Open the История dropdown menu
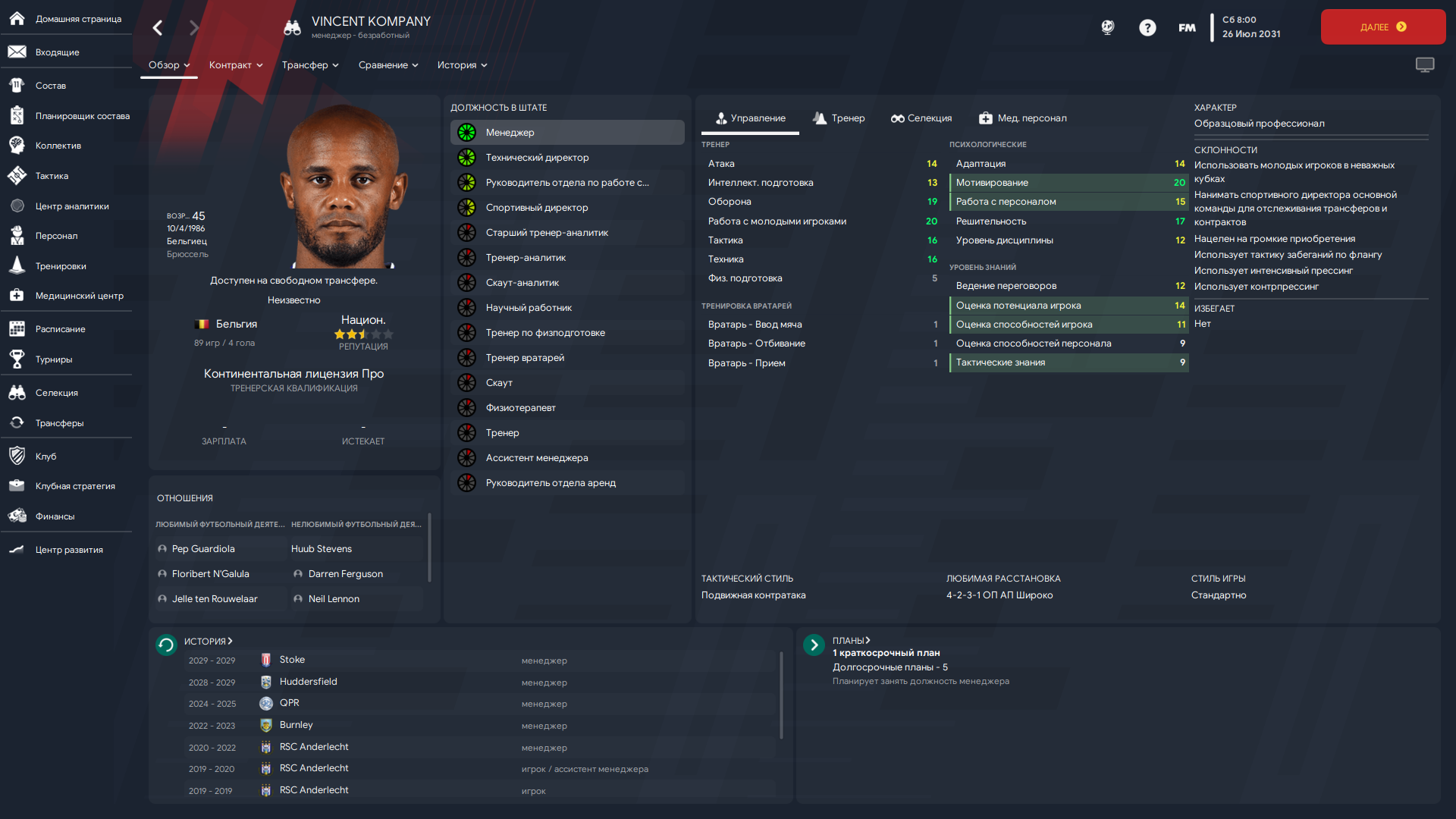Screen dimensions: 1456x819 pos(462,65)
